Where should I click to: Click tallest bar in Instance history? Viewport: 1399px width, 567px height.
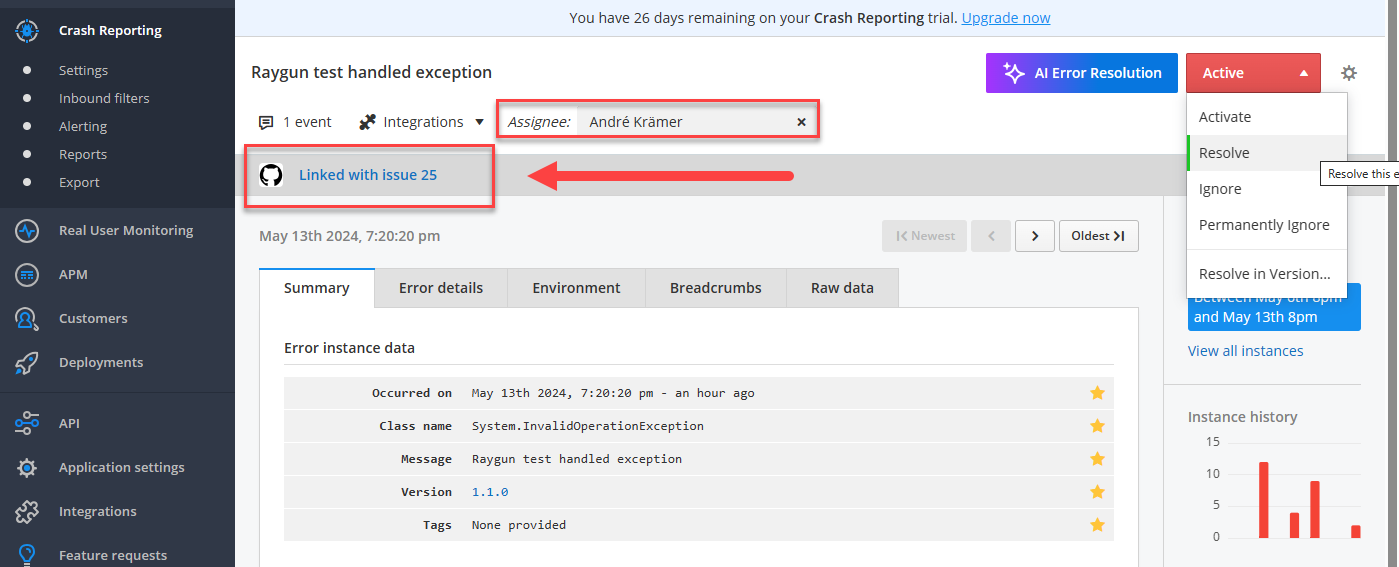[1264, 499]
